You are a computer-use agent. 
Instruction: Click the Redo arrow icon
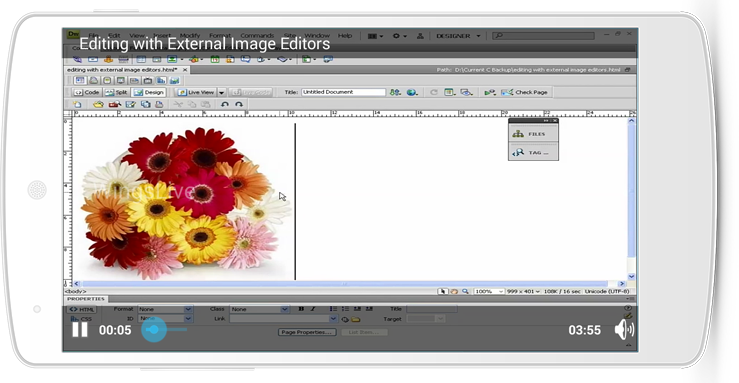click(239, 105)
